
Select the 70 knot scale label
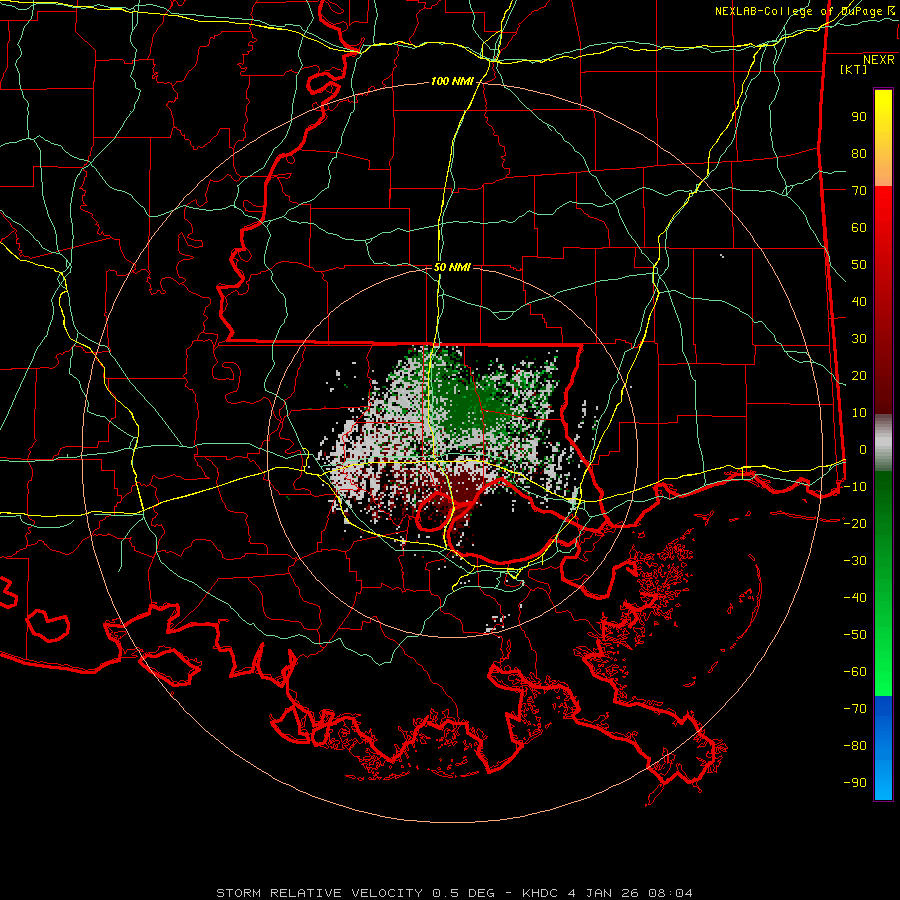(859, 191)
